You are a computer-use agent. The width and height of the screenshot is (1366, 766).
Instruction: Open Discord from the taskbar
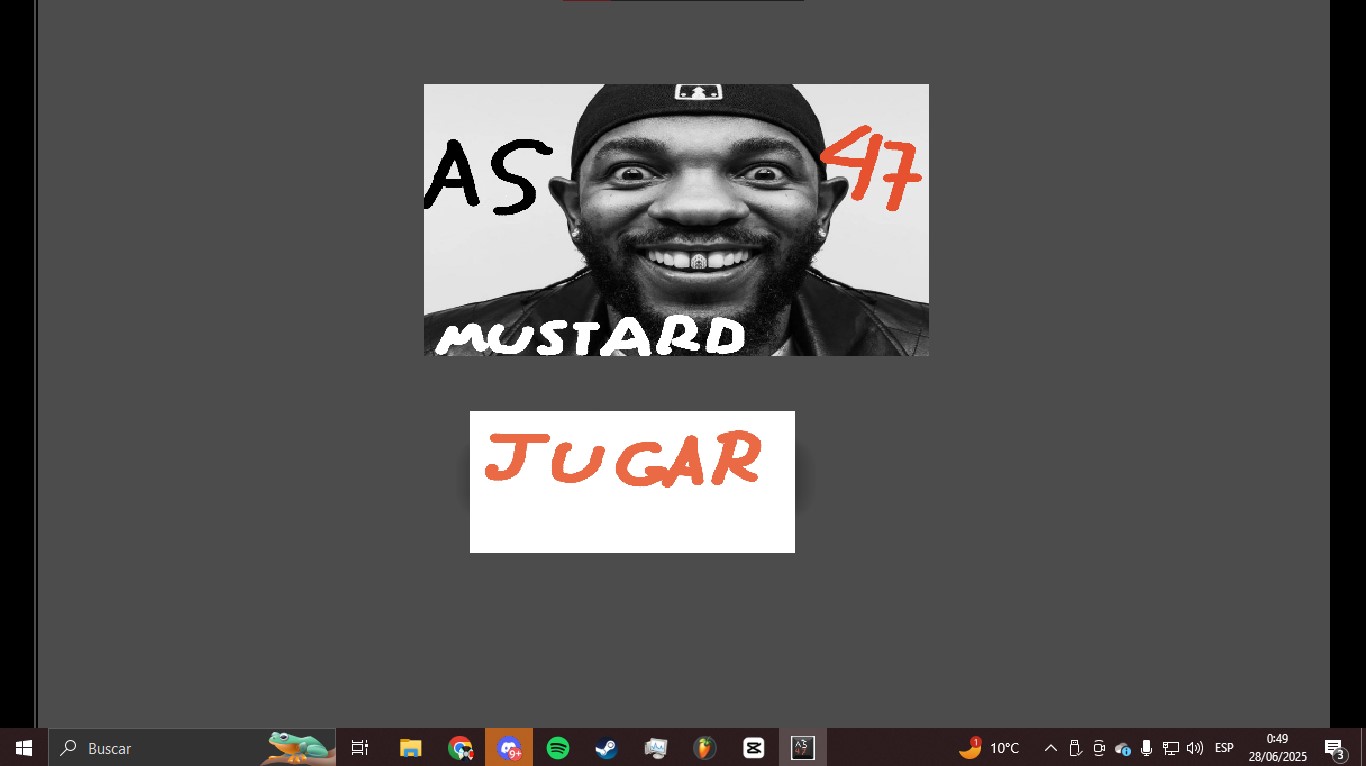(509, 748)
